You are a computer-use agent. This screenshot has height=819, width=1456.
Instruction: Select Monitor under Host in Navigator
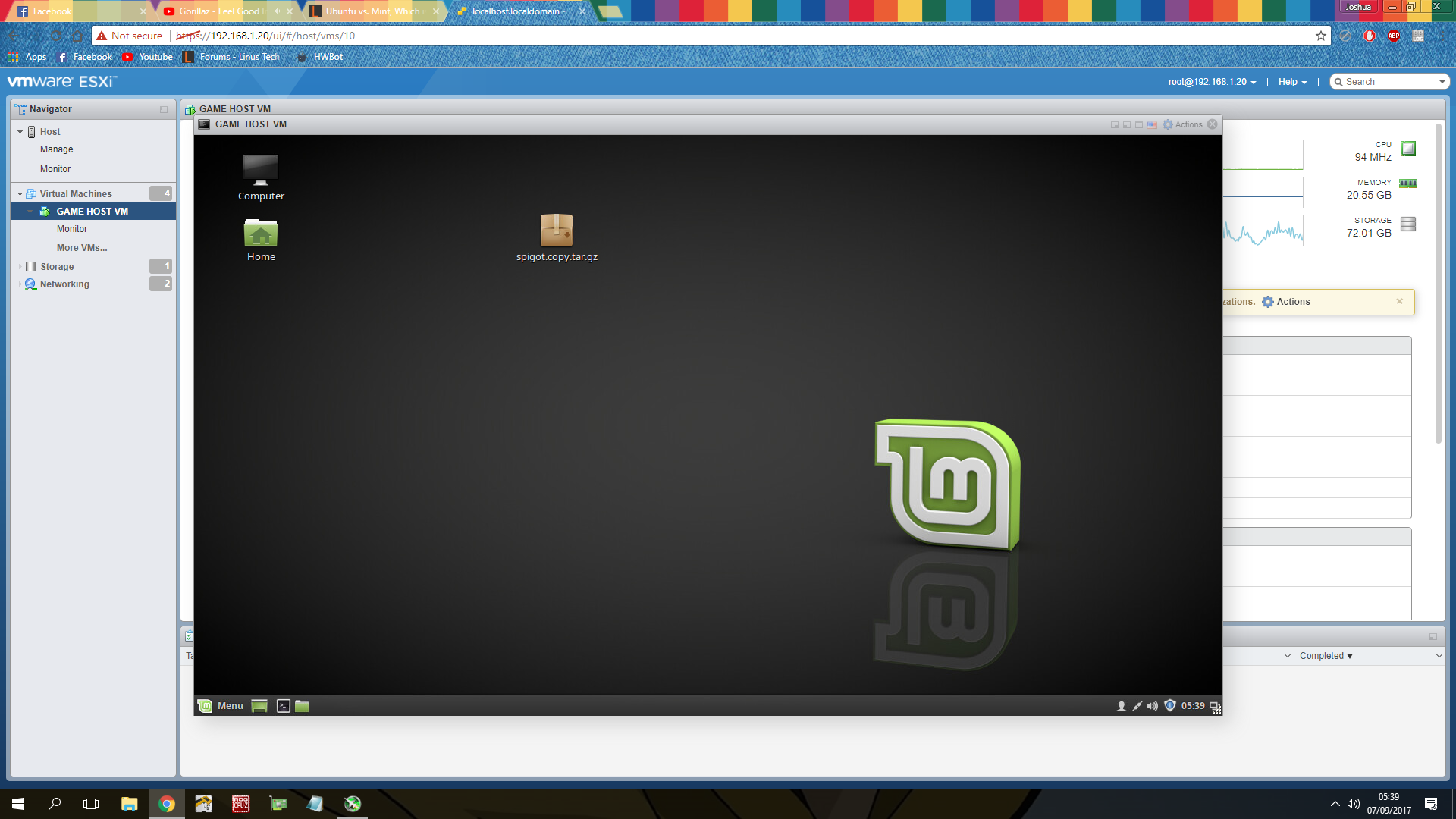click(x=55, y=169)
